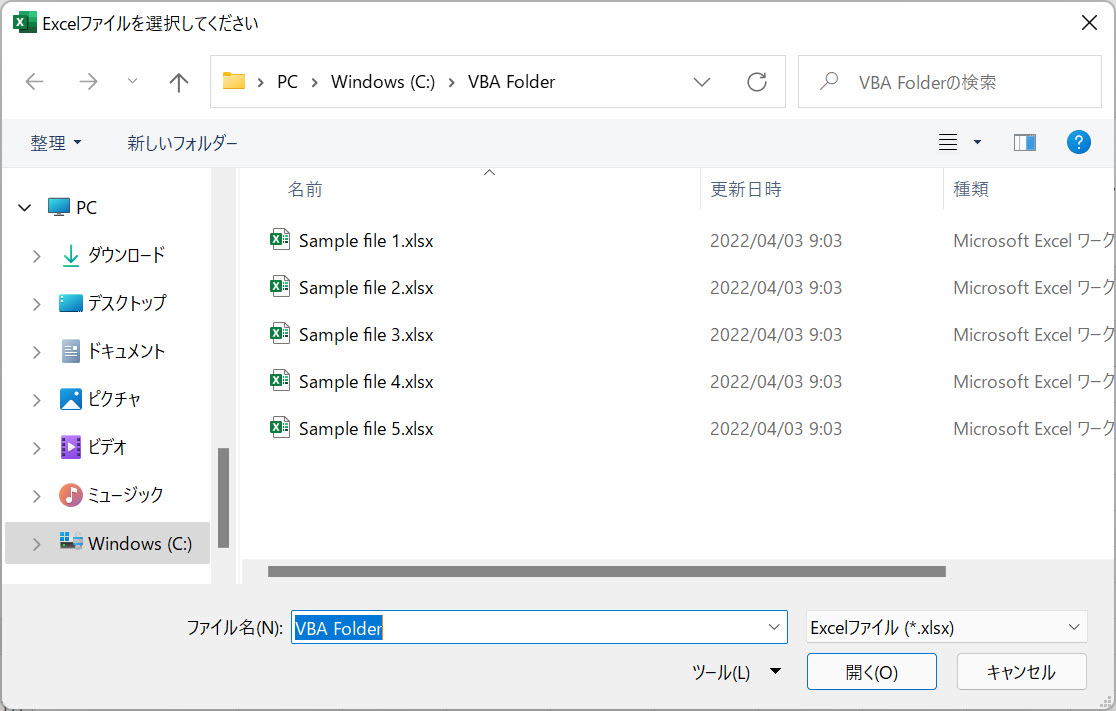The width and height of the screenshot is (1116, 711).
Task: Open the help with the question mark icon
Action: (x=1079, y=142)
